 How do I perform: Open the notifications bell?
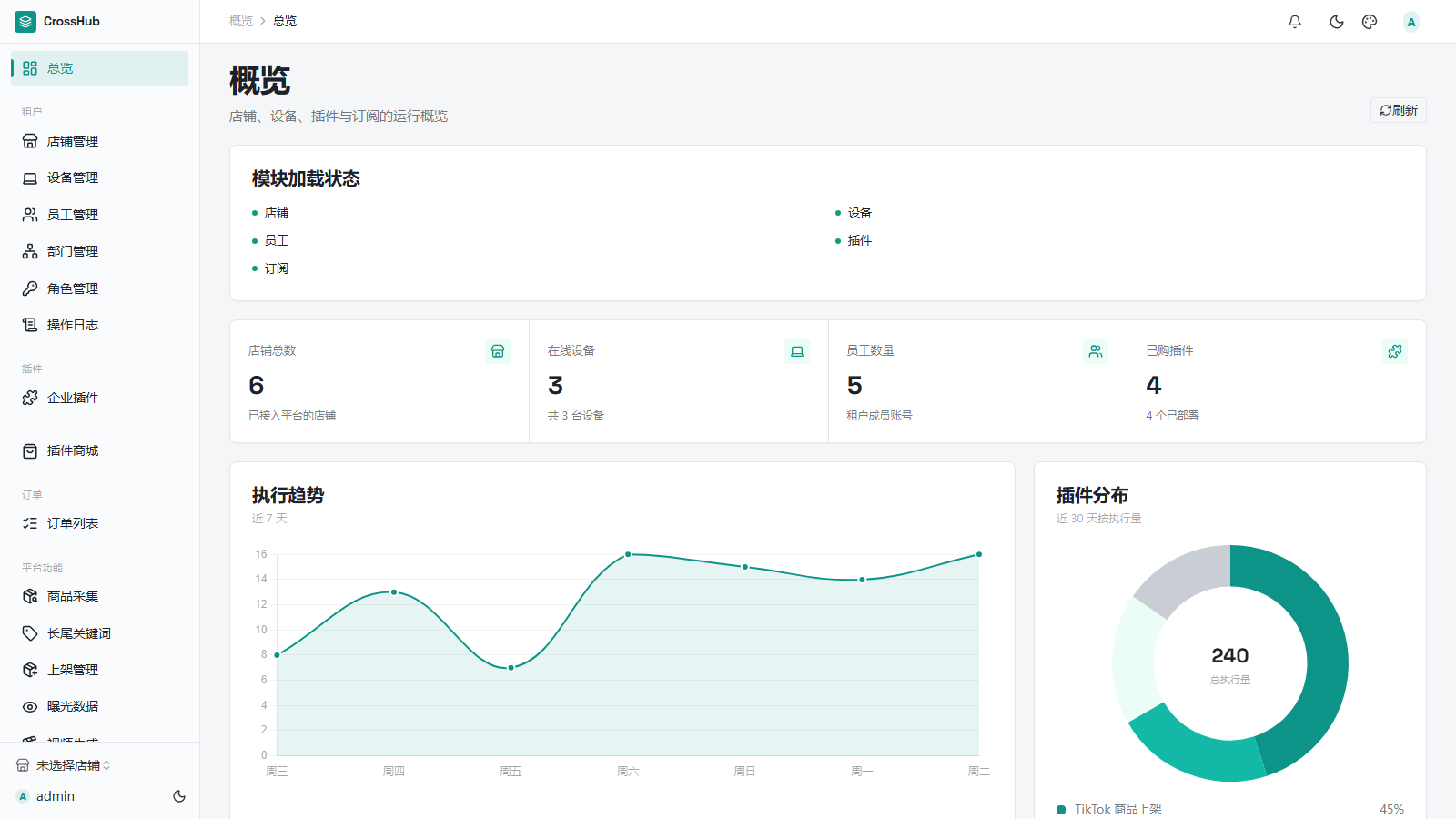[1295, 22]
